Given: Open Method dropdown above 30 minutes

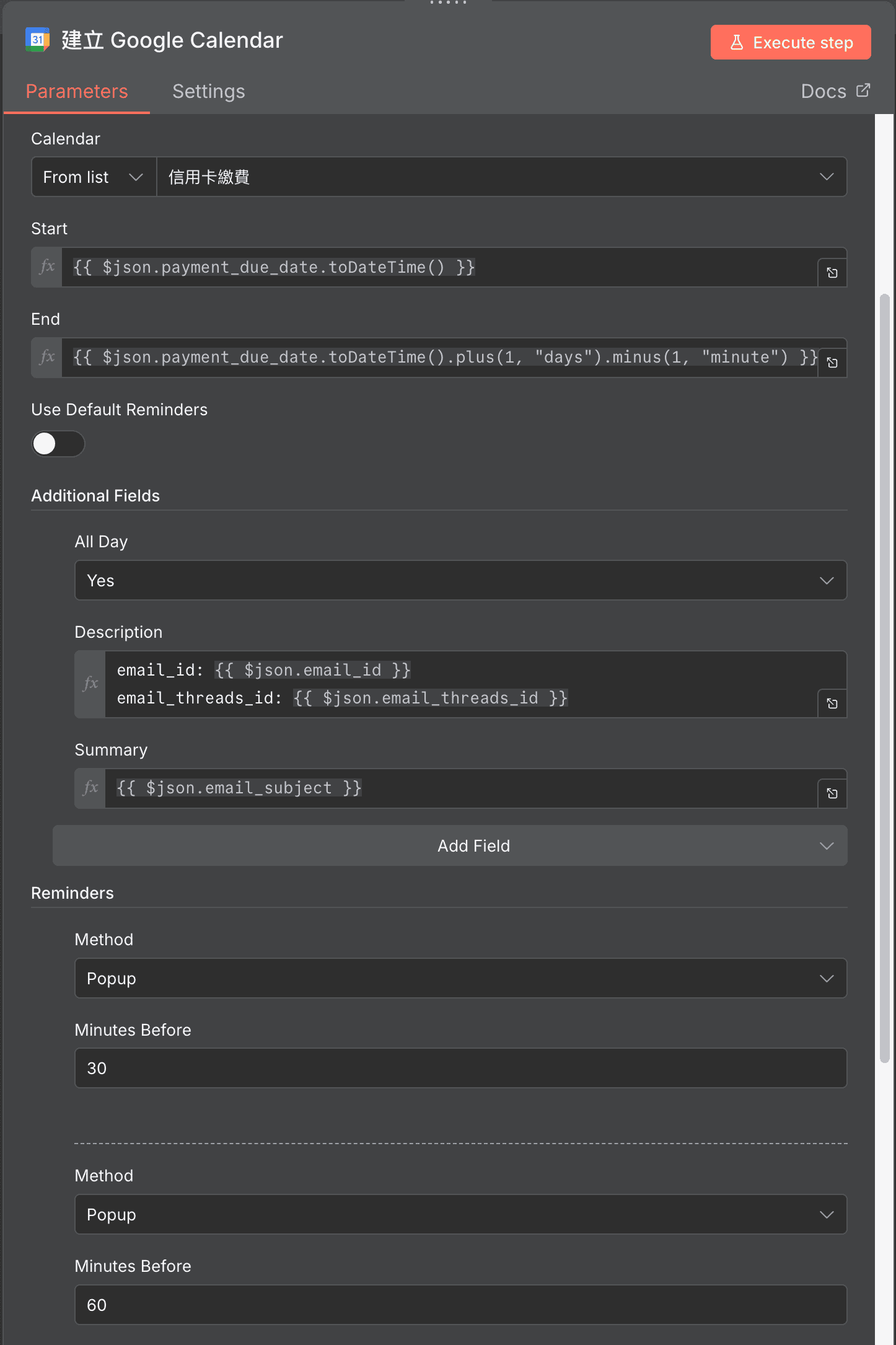Looking at the screenshot, I should pos(460,978).
